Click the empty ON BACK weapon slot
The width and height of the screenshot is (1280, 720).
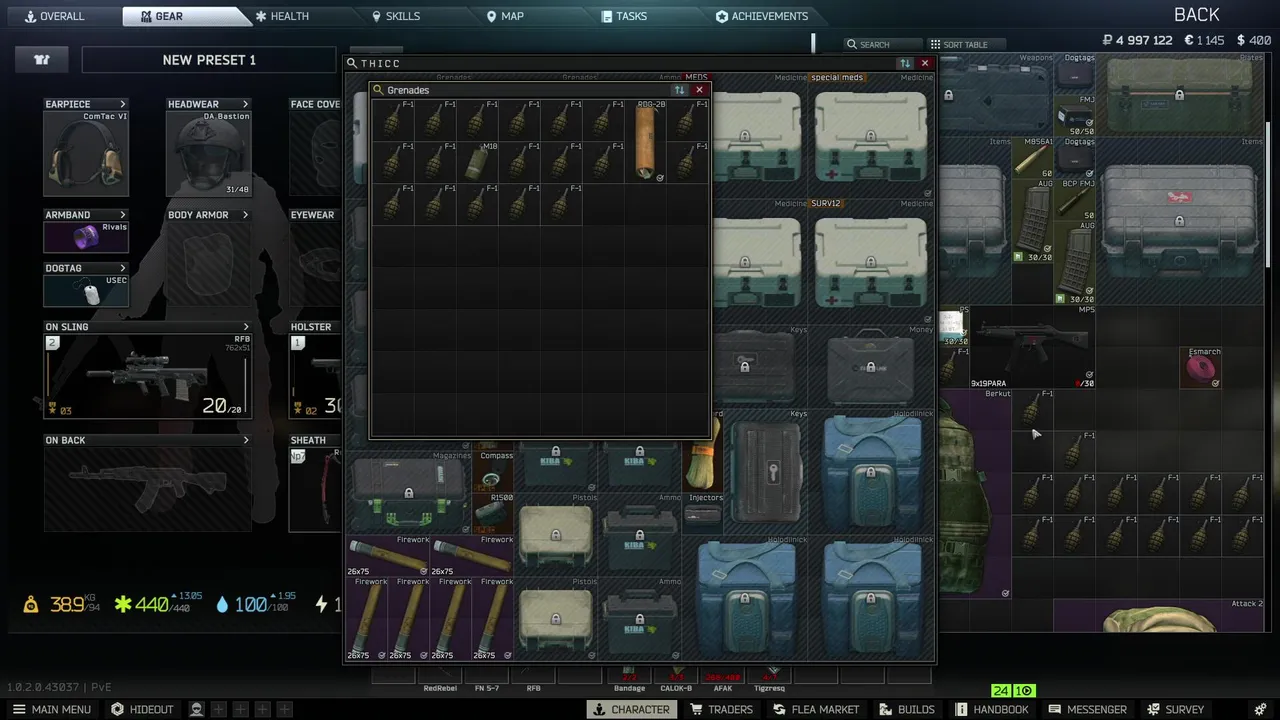[x=148, y=489]
